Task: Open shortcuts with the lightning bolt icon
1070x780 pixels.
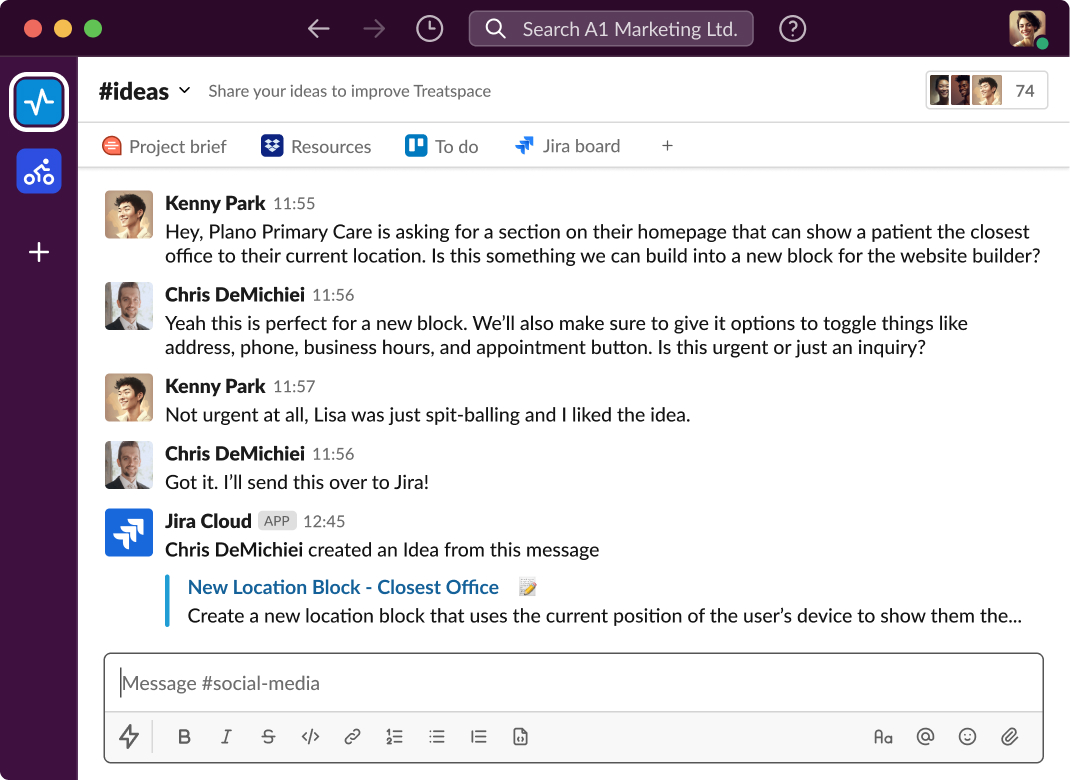Action: pos(129,736)
